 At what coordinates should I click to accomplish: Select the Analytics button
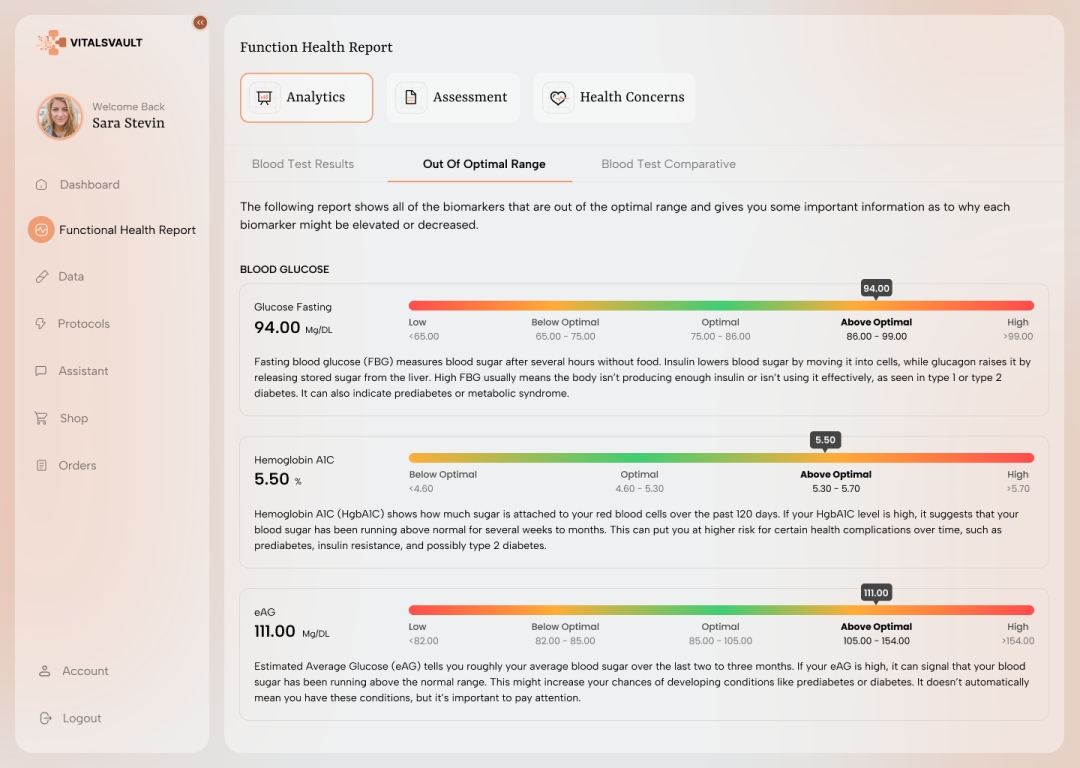click(x=306, y=97)
